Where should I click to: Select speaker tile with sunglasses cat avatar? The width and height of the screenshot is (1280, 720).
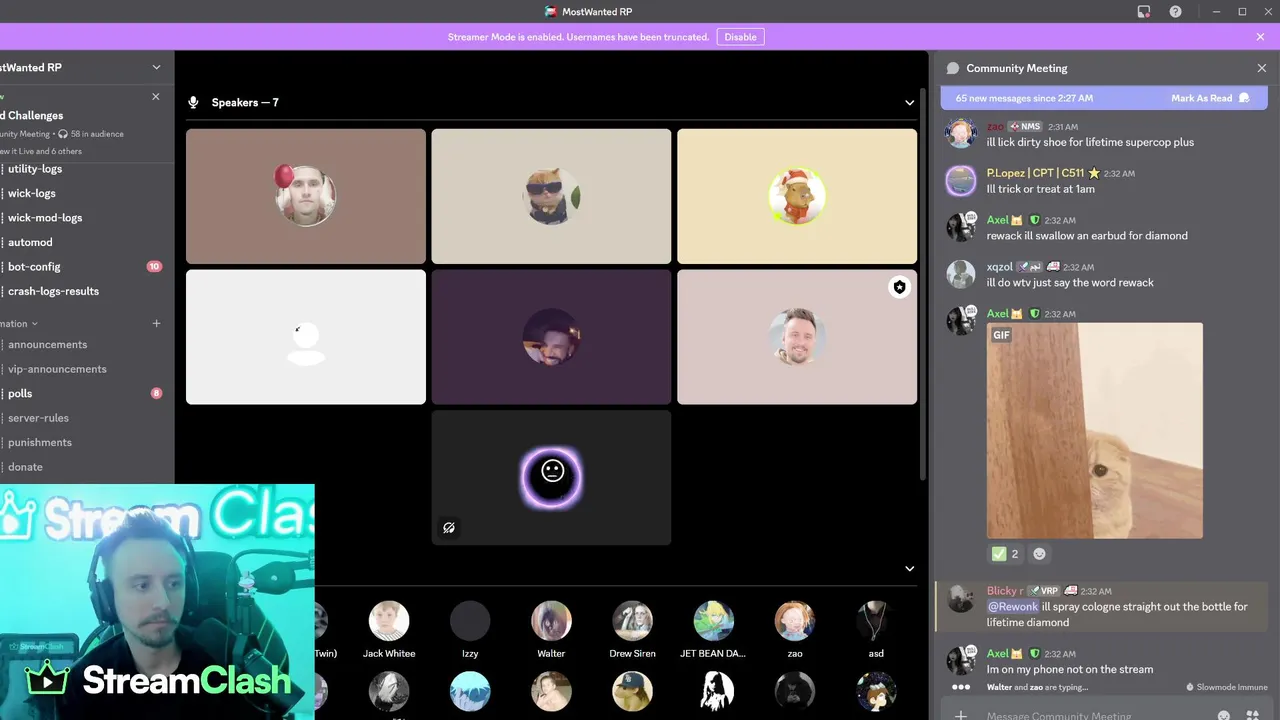551,196
